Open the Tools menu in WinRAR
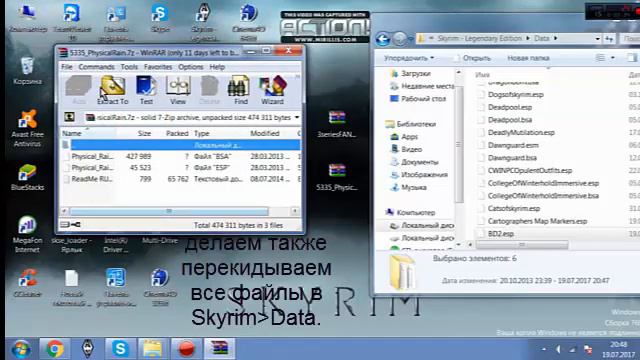 (129, 67)
